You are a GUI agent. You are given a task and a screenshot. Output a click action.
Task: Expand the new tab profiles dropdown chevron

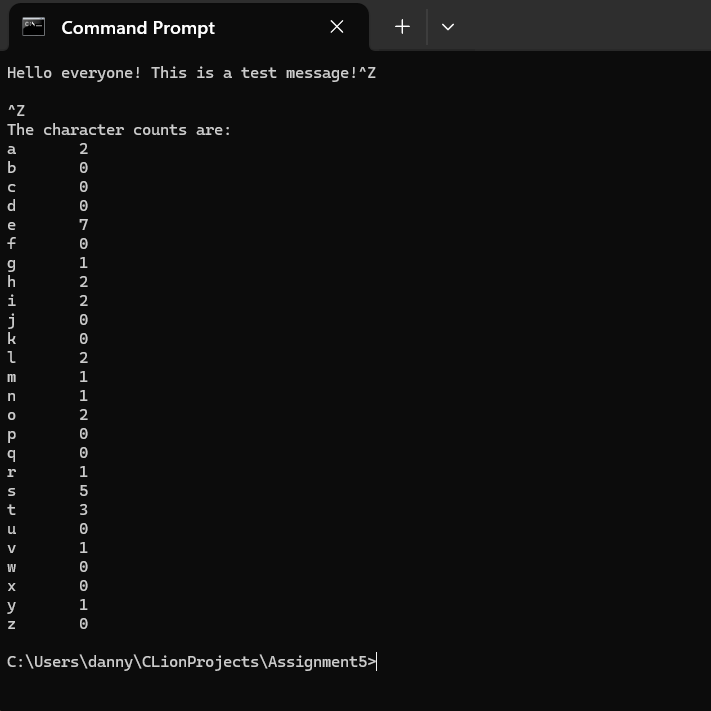pos(448,27)
